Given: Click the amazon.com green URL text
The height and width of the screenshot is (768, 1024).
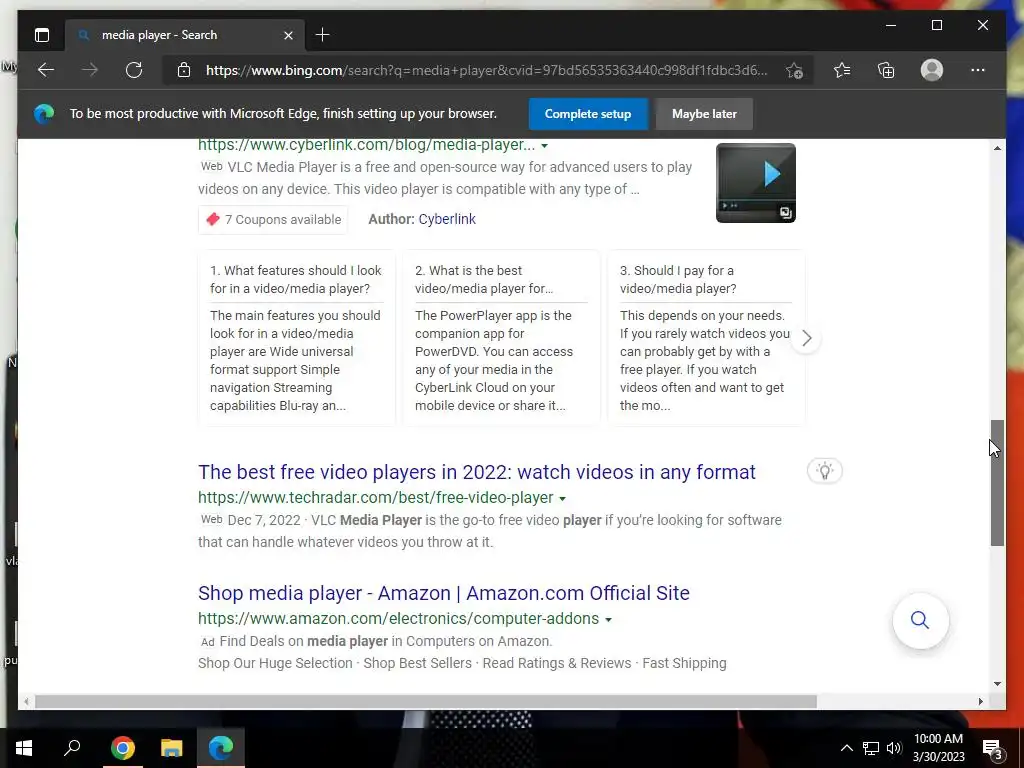Looking at the screenshot, I should [398, 618].
